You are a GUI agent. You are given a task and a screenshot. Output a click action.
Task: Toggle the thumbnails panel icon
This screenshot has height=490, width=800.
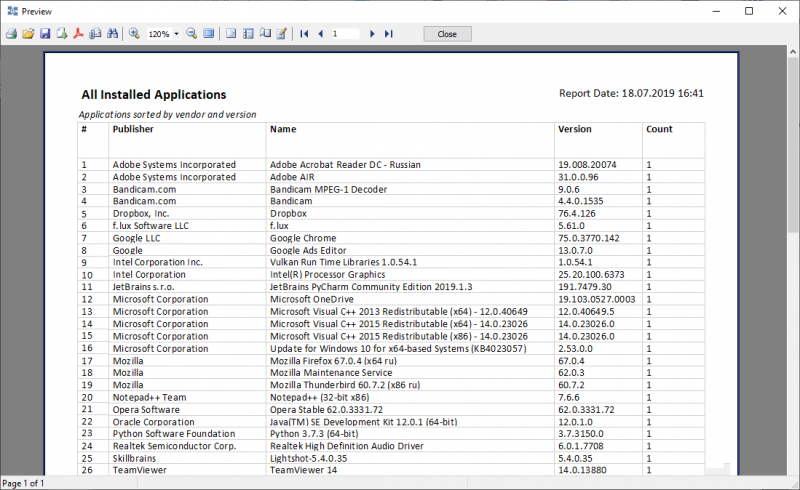coord(248,34)
